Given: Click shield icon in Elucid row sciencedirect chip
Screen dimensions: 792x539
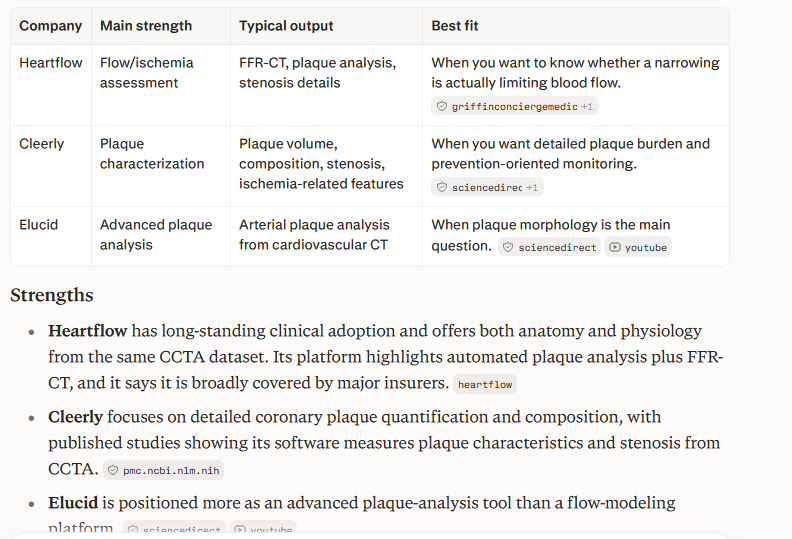Looking at the screenshot, I should 508,247.
